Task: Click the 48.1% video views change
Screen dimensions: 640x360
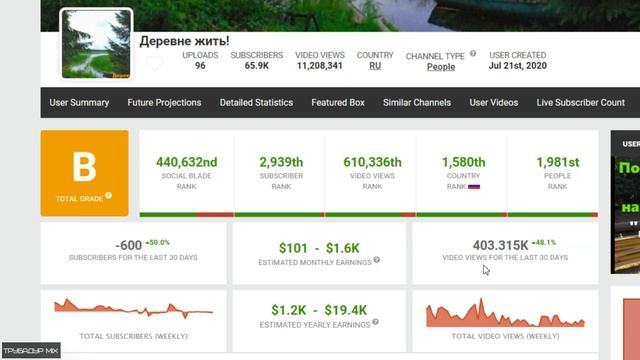Action: (544, 242)
